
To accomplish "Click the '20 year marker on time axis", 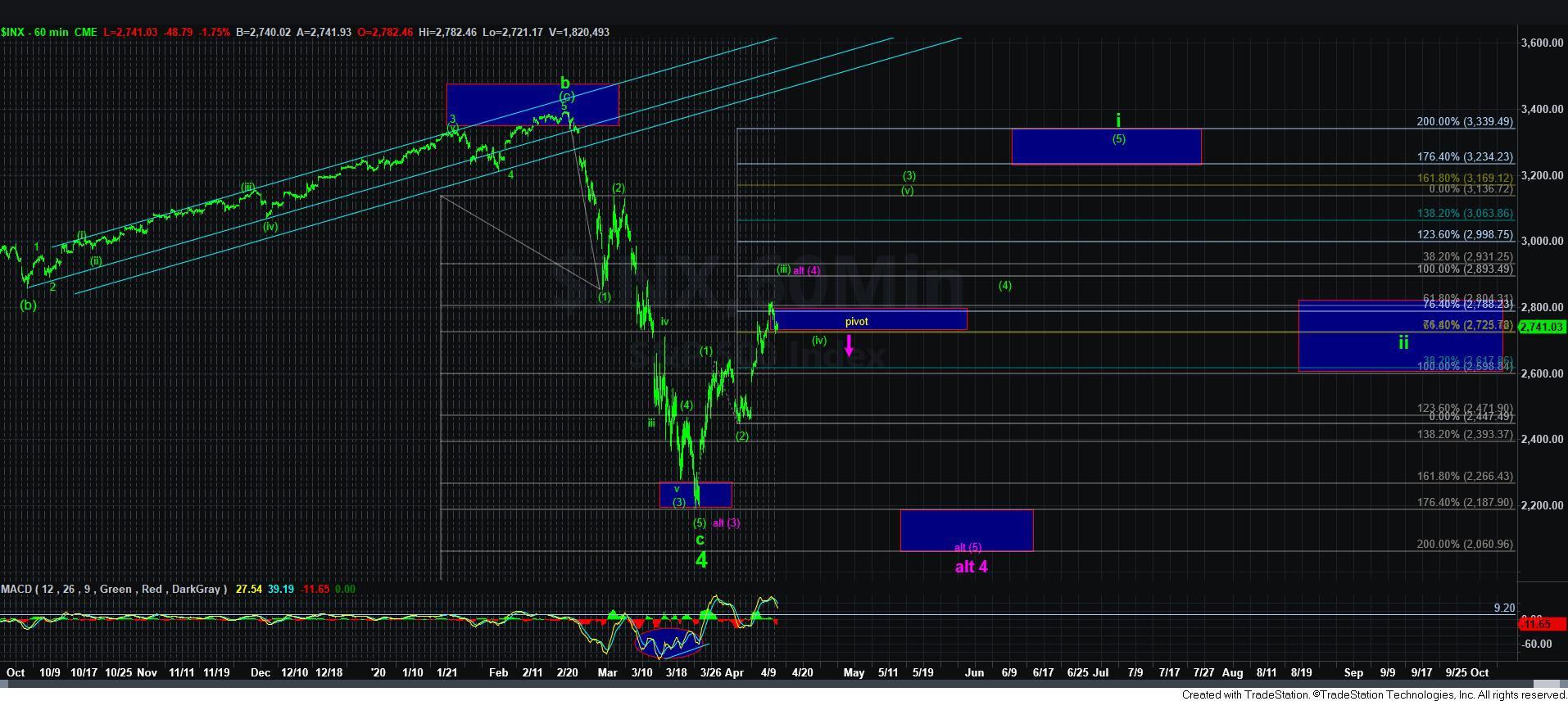I will coord(378,672).
